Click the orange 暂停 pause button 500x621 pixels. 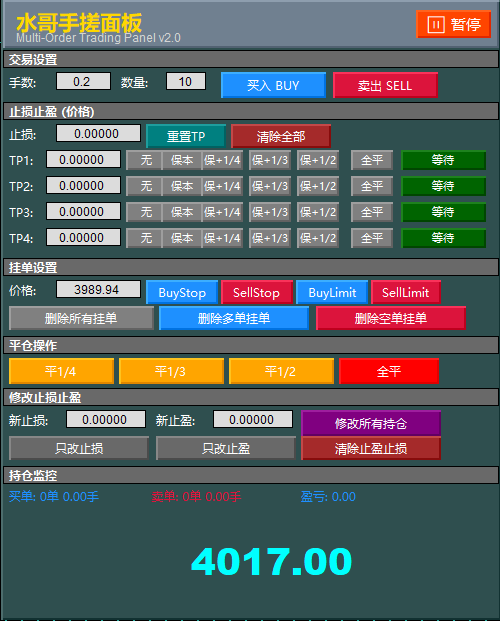[x=454, y=24]
